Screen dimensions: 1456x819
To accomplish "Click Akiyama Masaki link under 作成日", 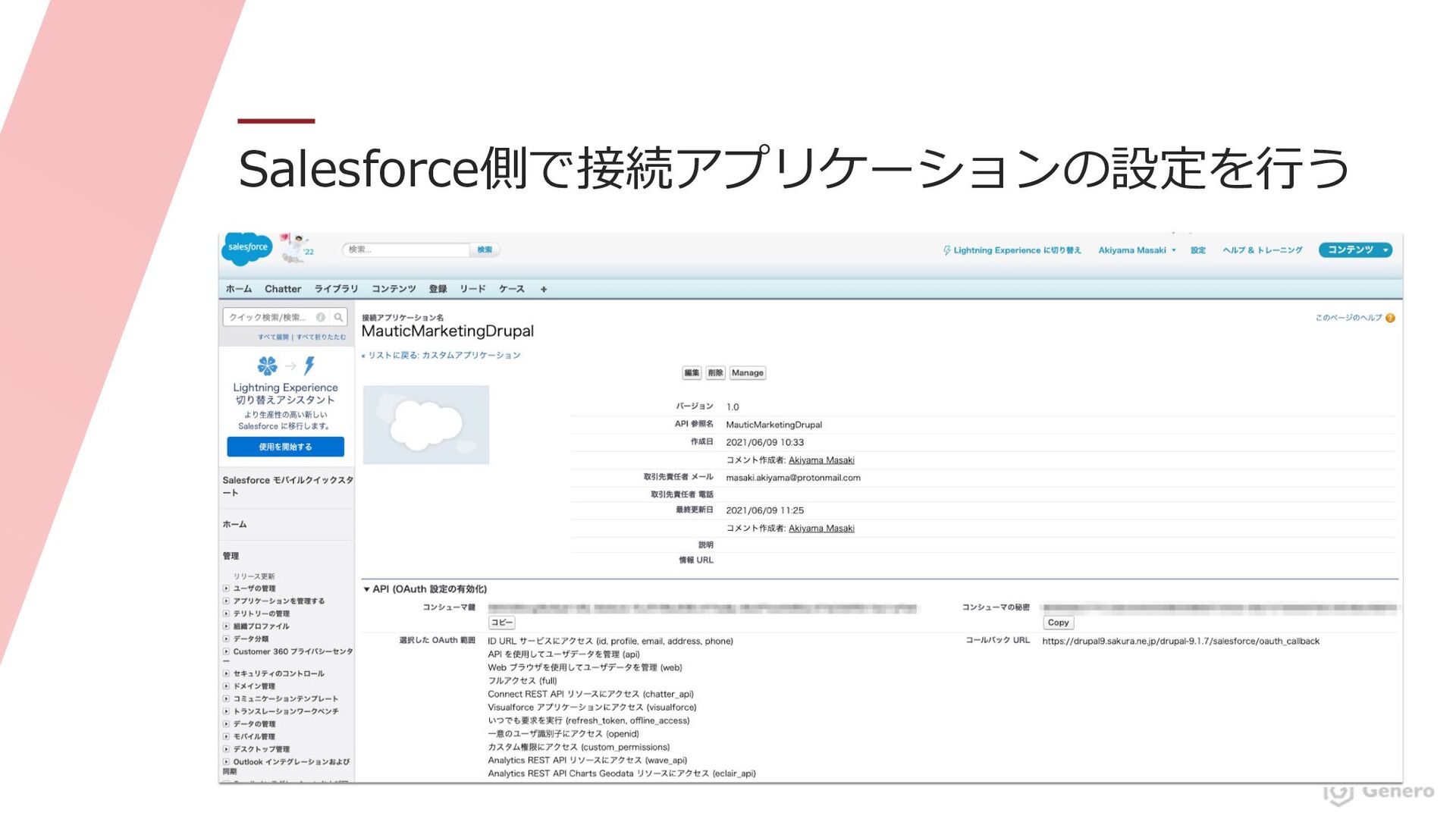I will 821,460.
